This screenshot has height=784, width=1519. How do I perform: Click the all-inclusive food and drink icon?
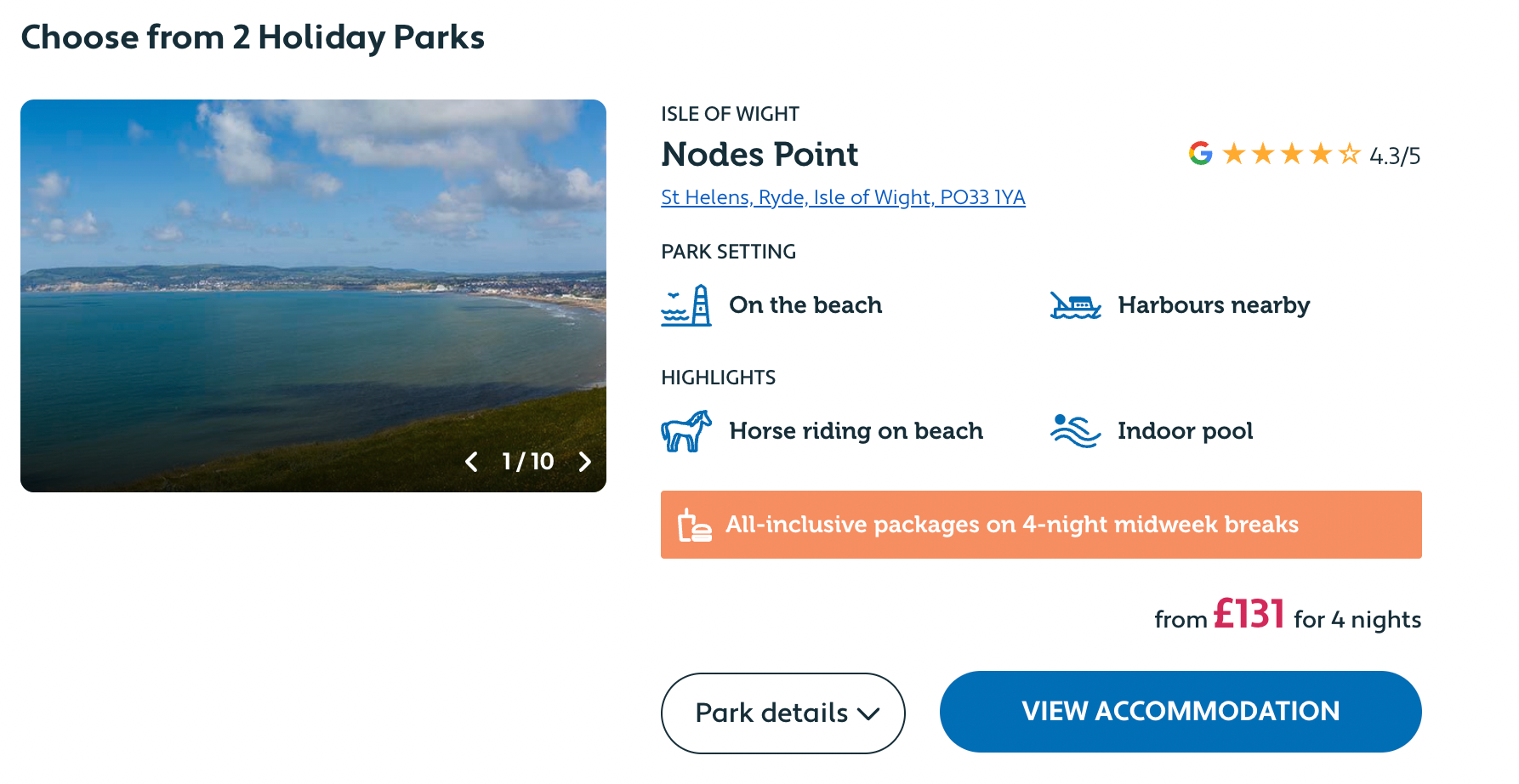pyautogui.click(x=694, y=526)
